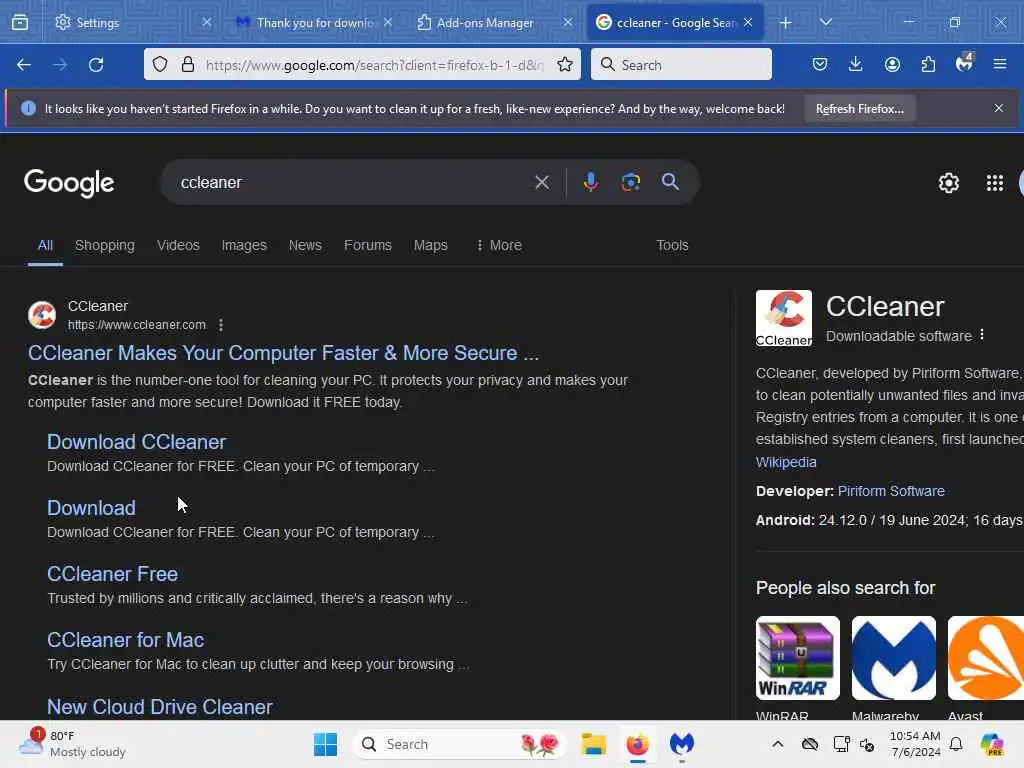Click the Malwarebytes taskbar icon
Screen dimensions: 1024x768
[682, 744]
